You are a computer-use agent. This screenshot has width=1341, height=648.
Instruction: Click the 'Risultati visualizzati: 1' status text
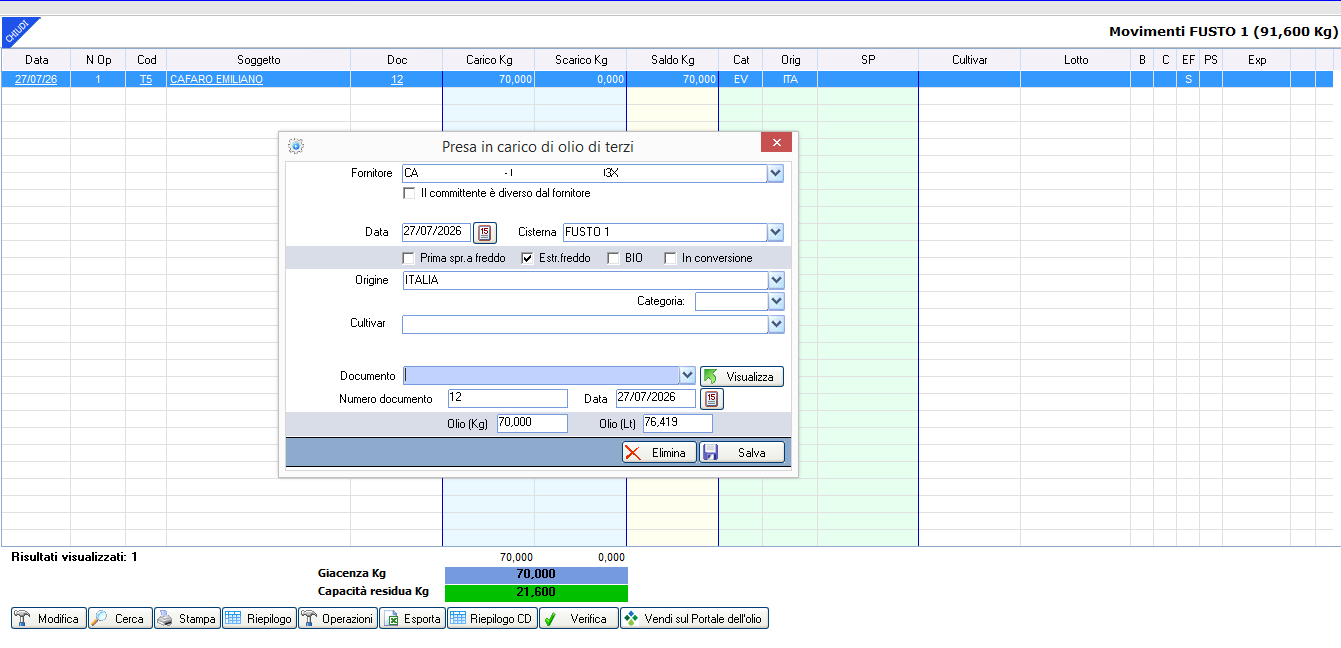tap(74, 557)
